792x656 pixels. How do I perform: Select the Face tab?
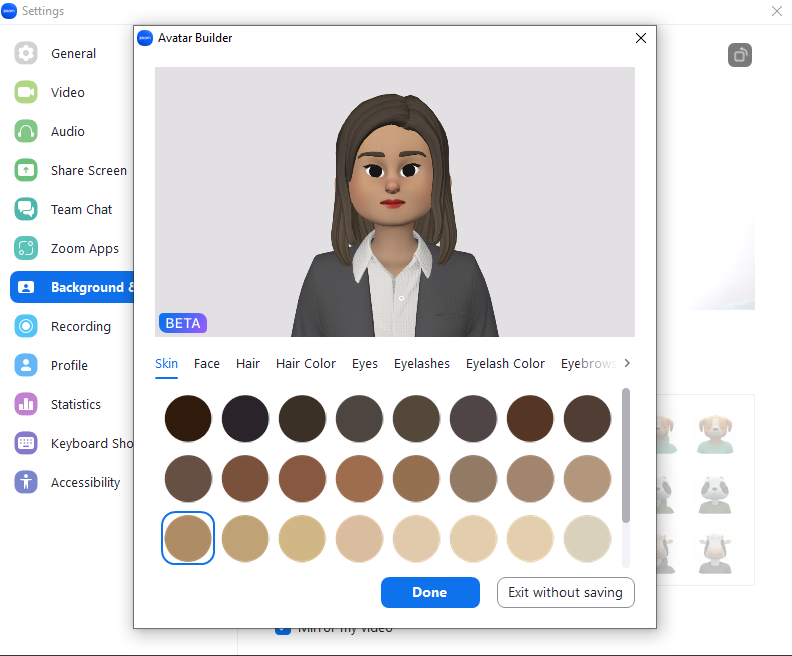click(207, 364)
